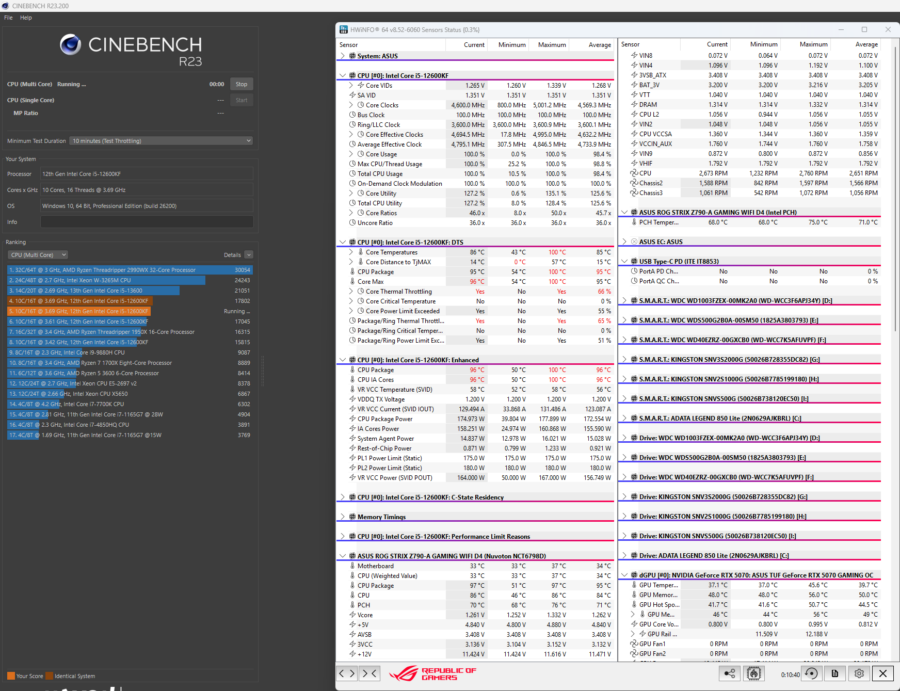Start logging with the document icon in HWiNFO
900x691 pixels.
(835, 673)
